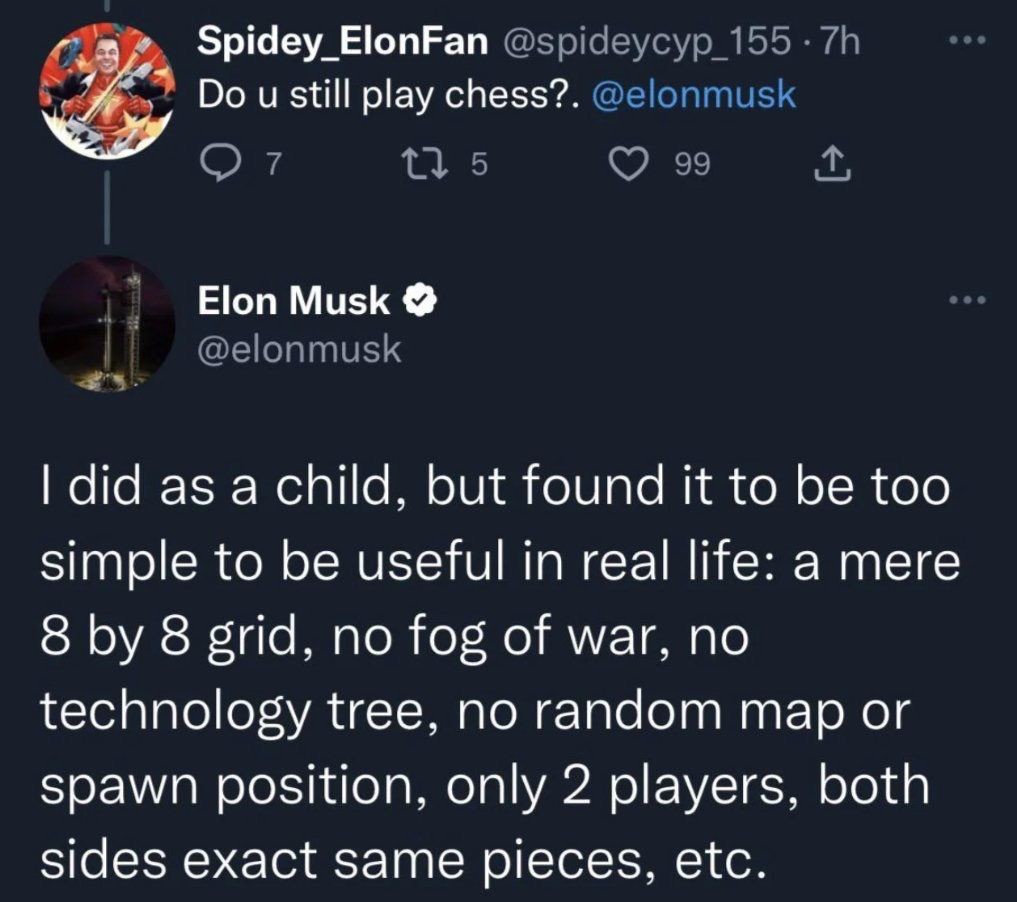The height and width of the screenshot is (902, 1017).
Task: Click the retweet count 5
Action: [478, 165]
